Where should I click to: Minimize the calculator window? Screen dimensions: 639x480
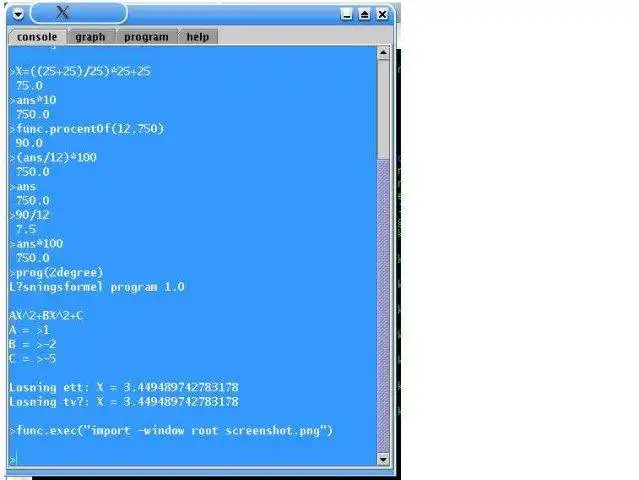[346, 15]
